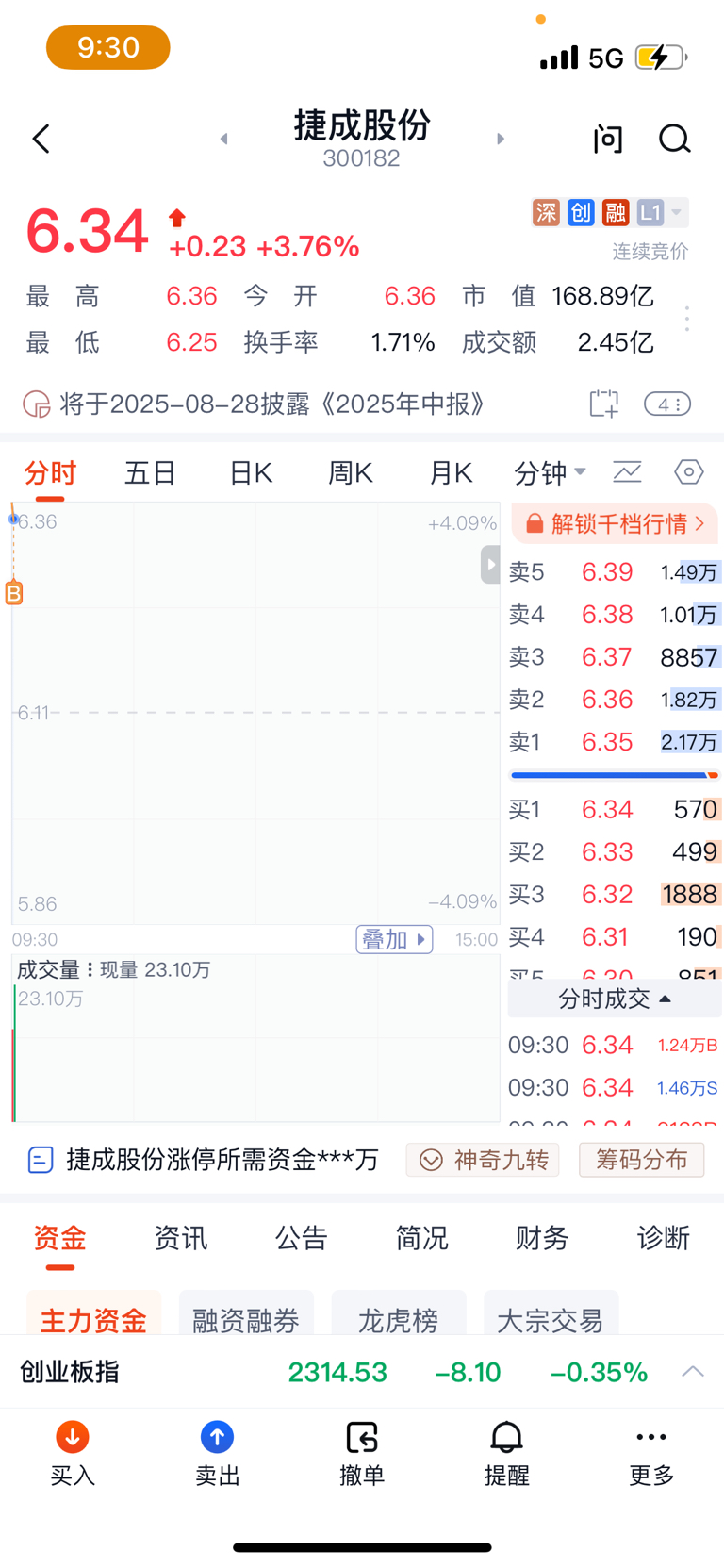Image resolution: width=724 pixels, height=1568 pixels.
Task: Select the 五日 chart tab
Action: (x=151, y=472)
